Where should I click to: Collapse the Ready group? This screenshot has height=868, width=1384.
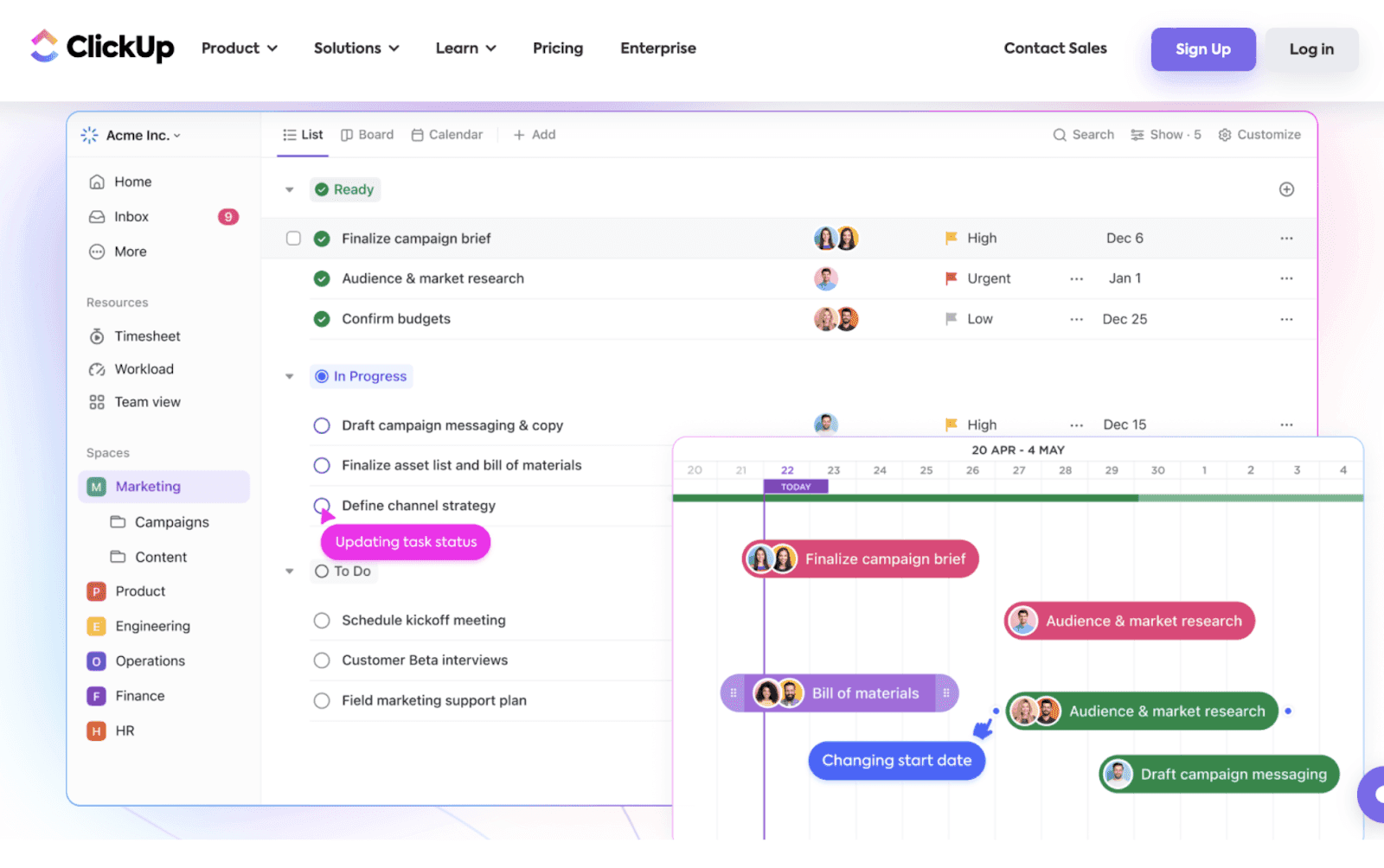click(290, 189)
